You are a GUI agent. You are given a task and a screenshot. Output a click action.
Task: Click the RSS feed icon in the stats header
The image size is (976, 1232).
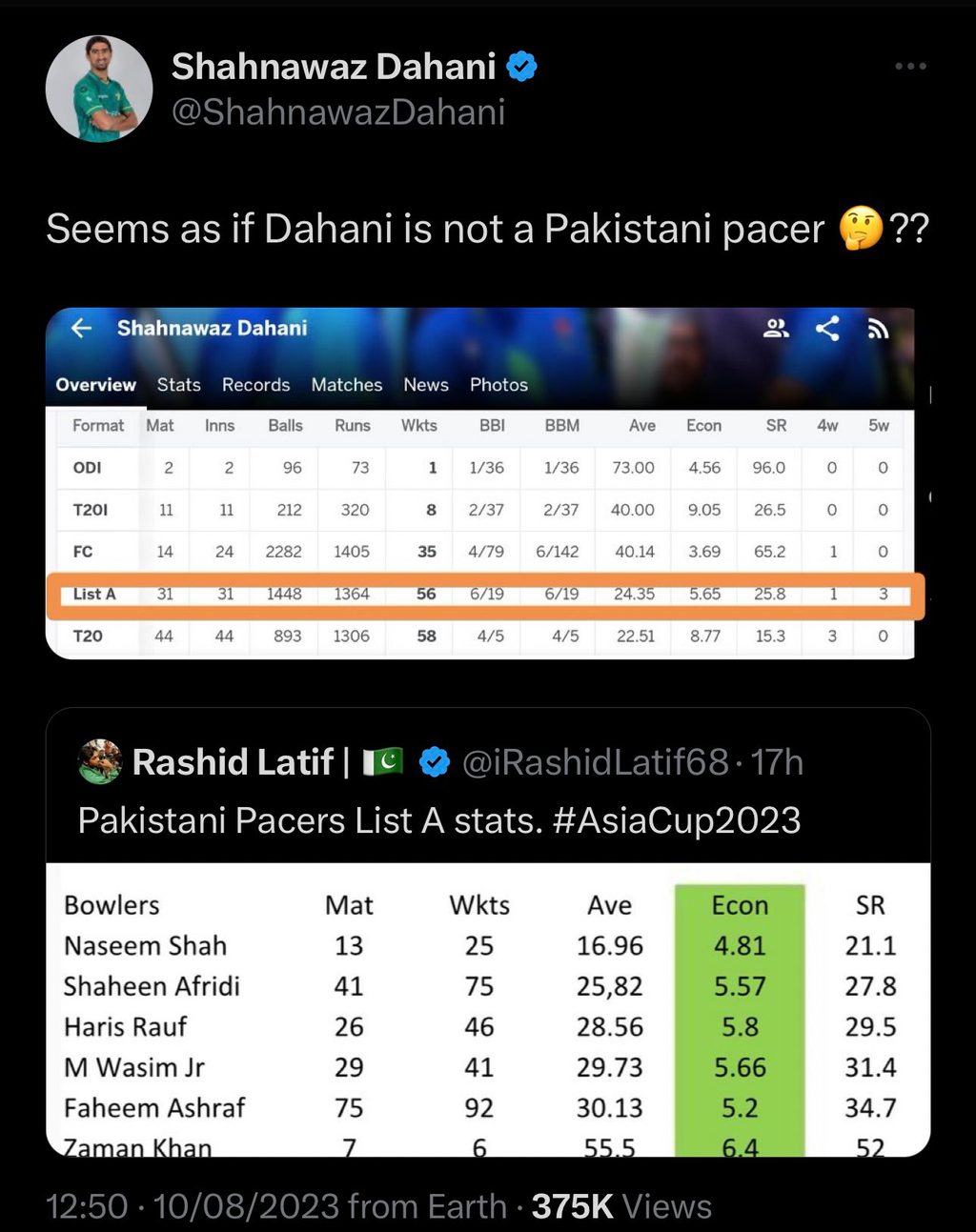(878, 329)
